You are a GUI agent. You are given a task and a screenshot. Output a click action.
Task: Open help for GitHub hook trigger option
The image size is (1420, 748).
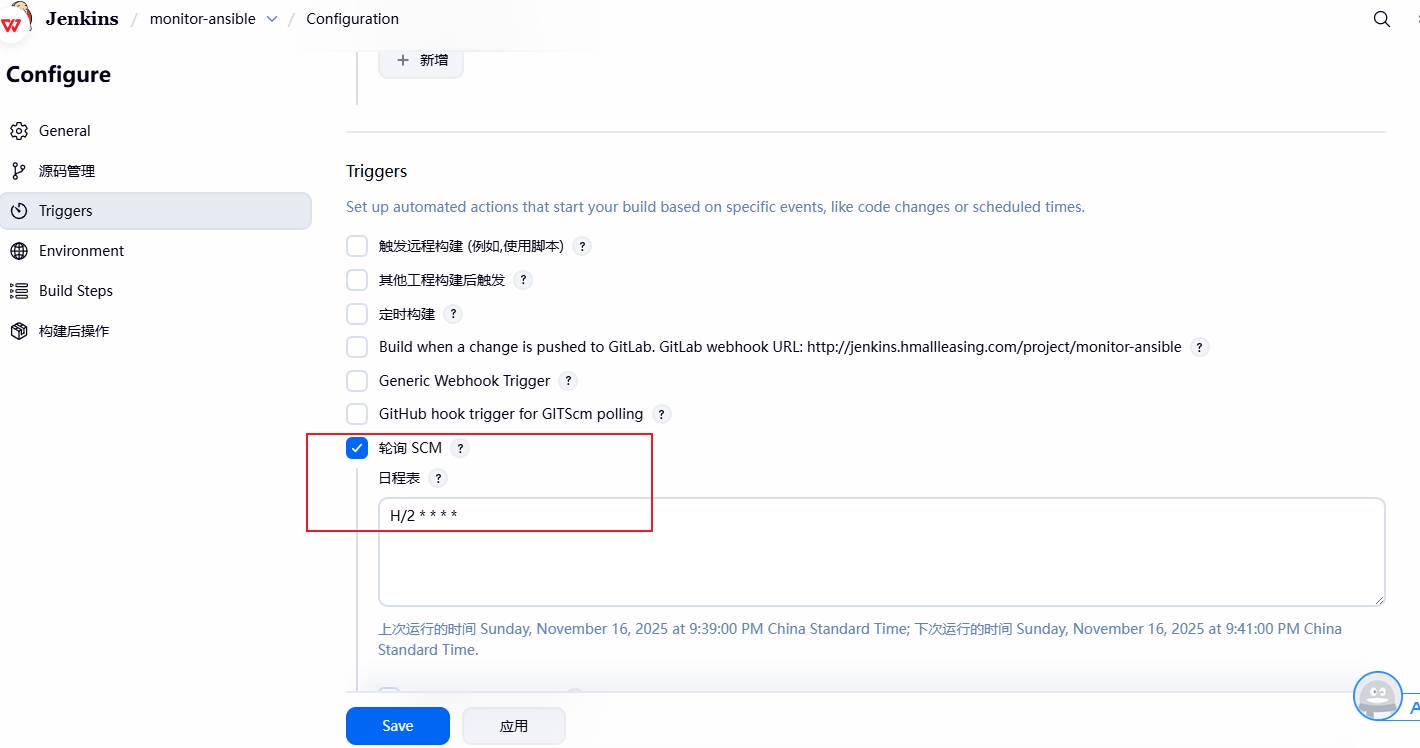tap(661, 414)
